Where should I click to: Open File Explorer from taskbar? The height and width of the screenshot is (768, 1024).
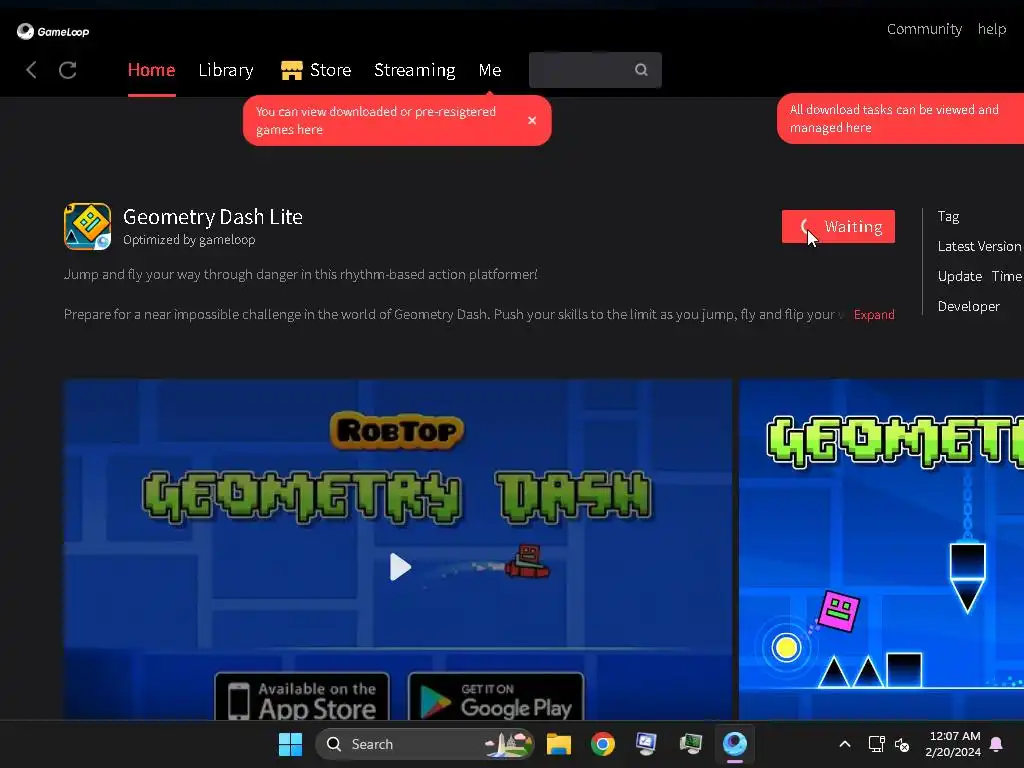[x=559, y=744]
